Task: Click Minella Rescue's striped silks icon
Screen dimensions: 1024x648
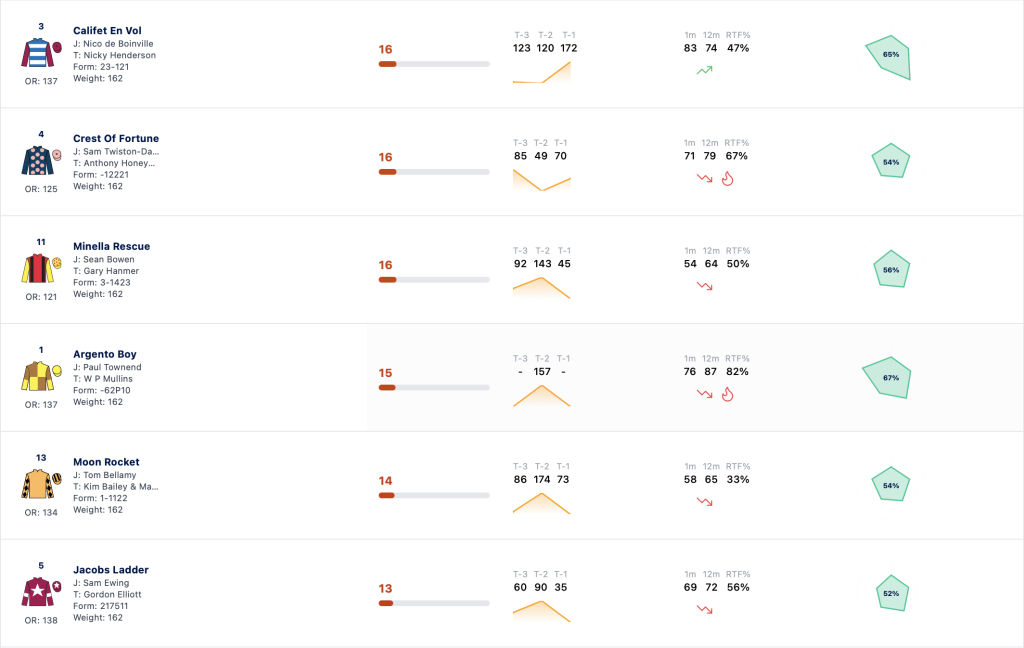Action: (41, 268)
